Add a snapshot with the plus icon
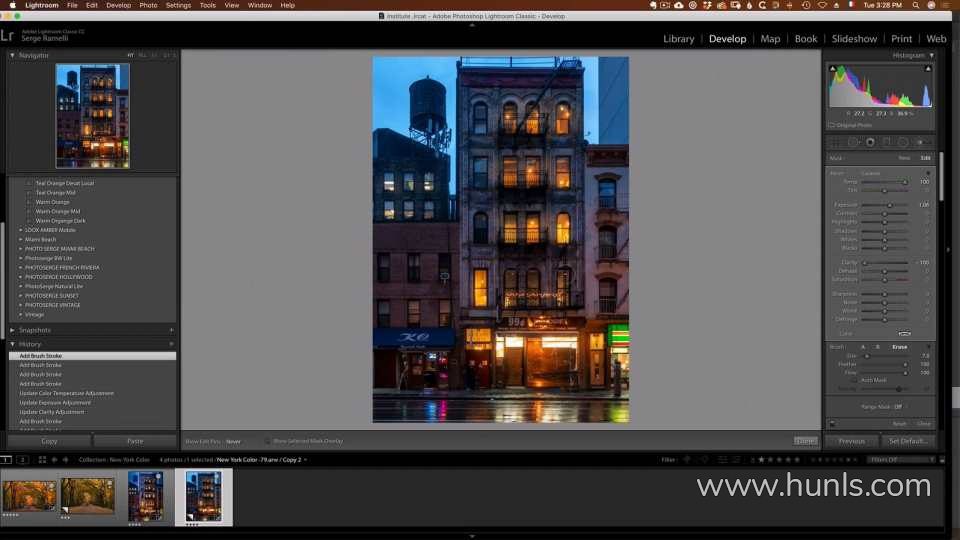Viewport: 960px width, 540px height. pos(171,330)
